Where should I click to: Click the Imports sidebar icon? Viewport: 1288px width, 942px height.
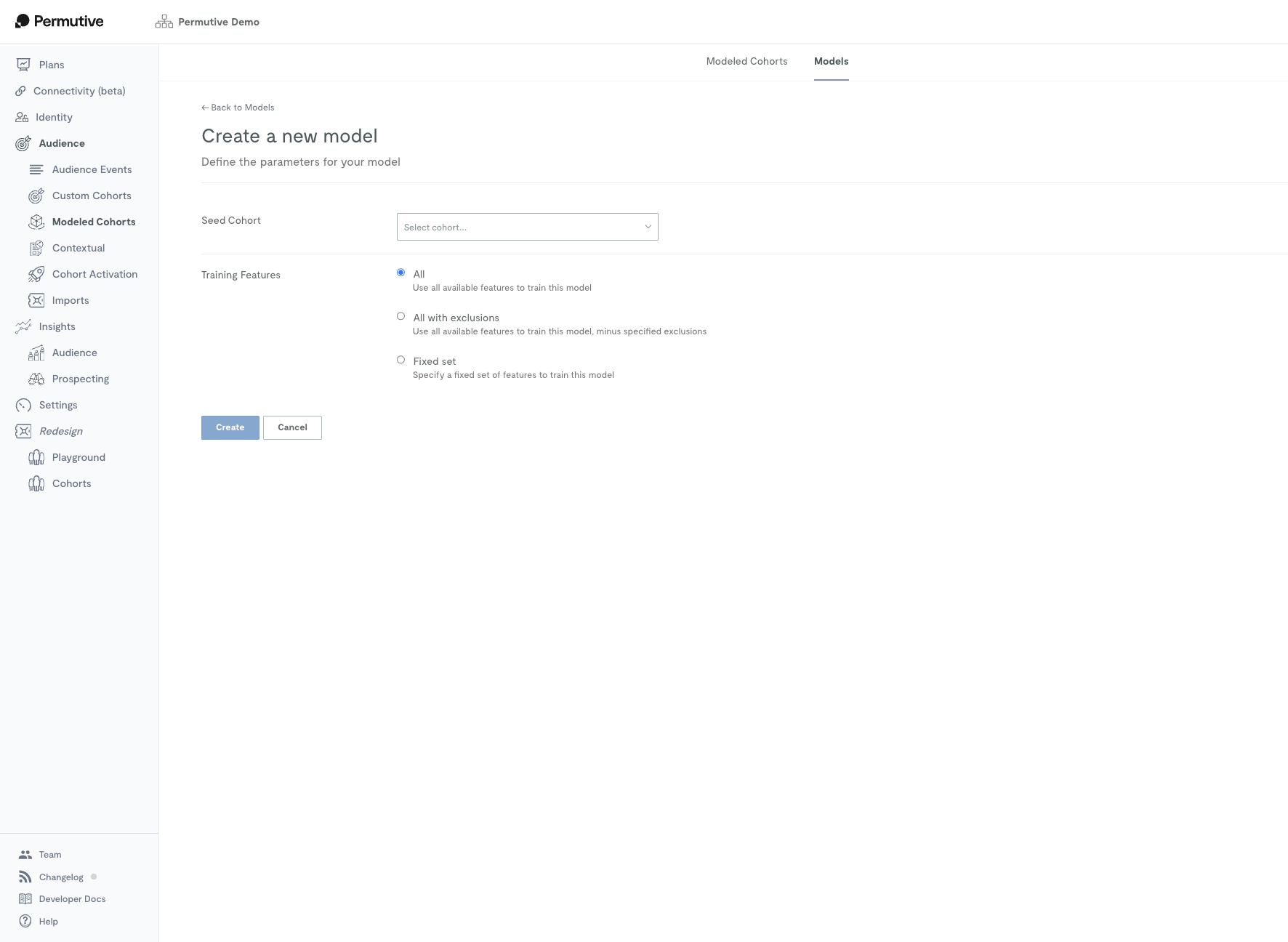tap(36, 299)
